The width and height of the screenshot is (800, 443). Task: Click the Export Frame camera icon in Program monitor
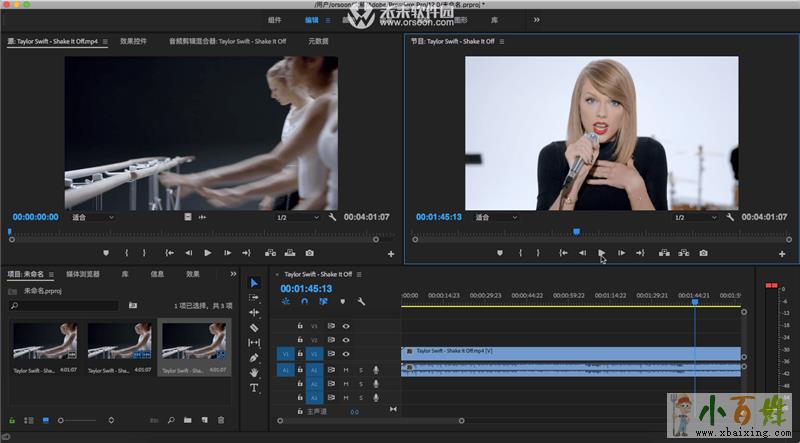(x=704, y=253)
